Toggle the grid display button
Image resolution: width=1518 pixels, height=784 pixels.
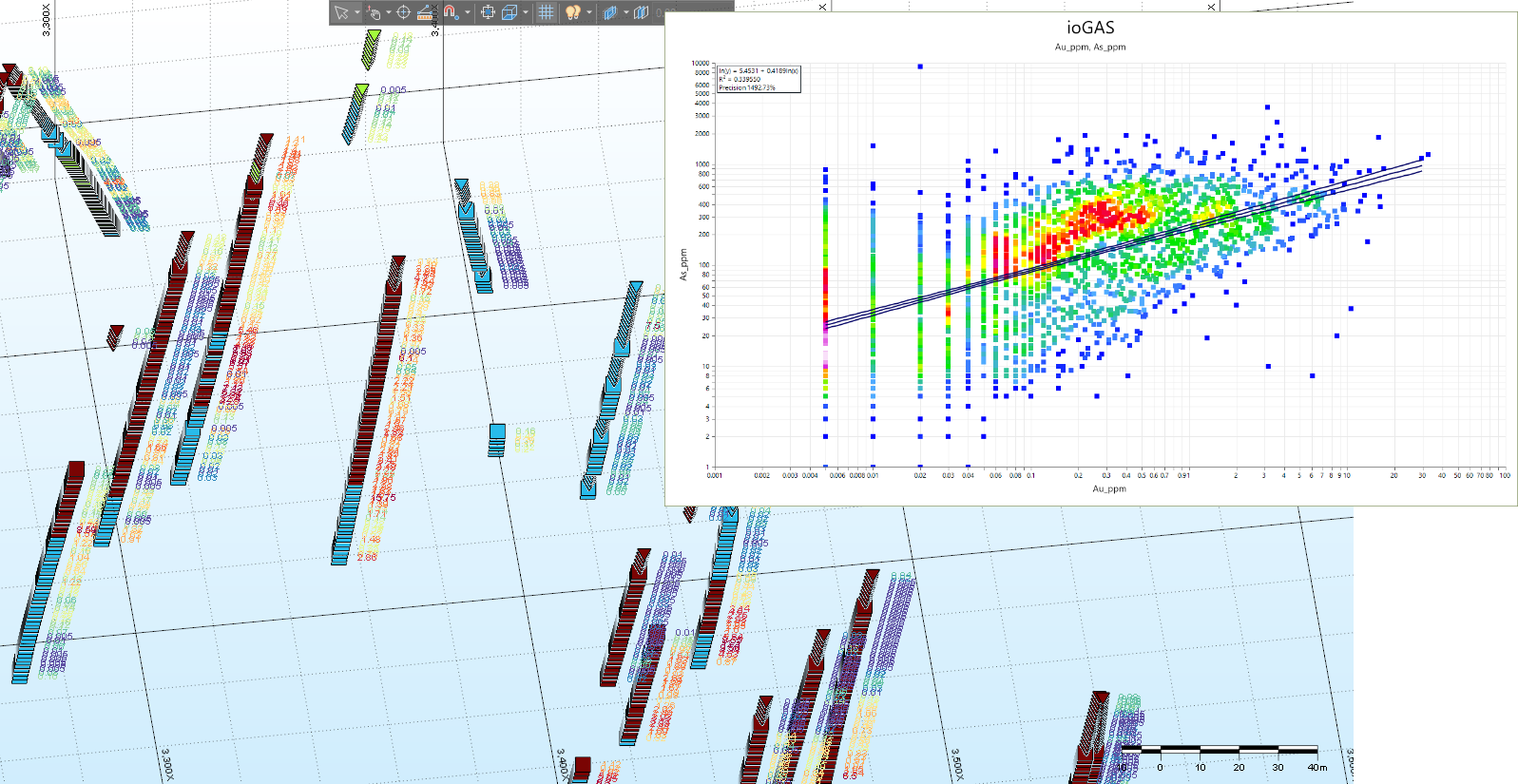click(546, 12)
